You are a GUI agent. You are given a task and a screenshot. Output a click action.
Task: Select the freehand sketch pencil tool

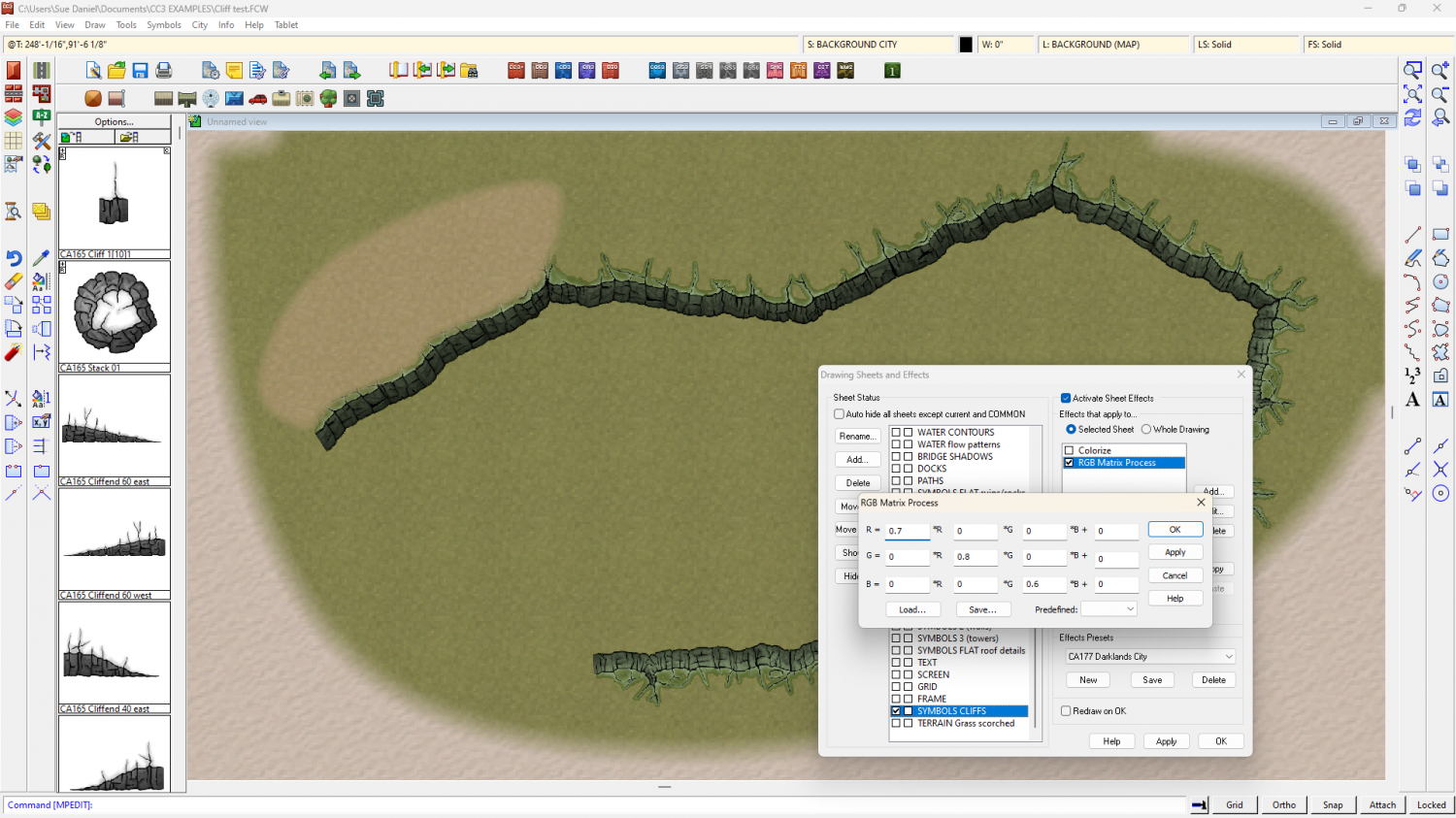point(1412,258)
